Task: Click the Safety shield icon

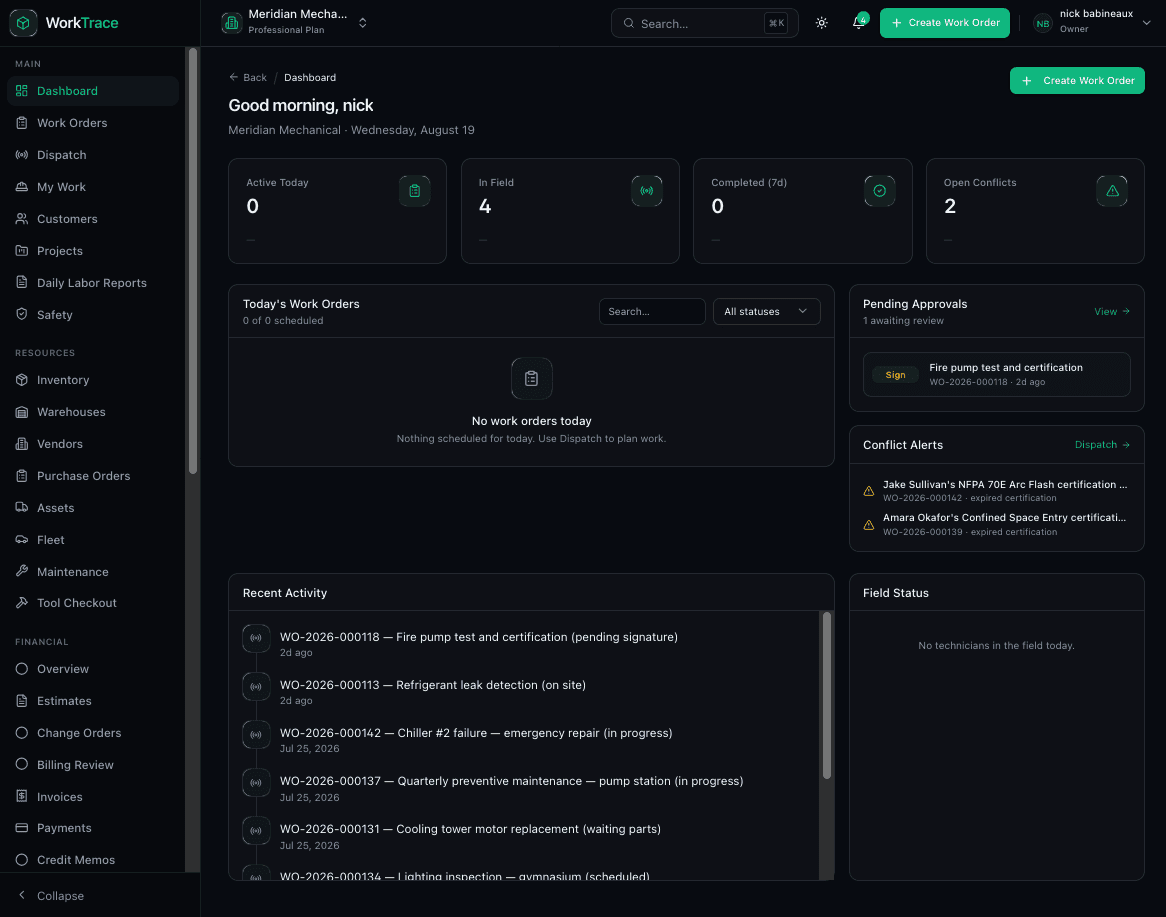Action: coord(22,314)
